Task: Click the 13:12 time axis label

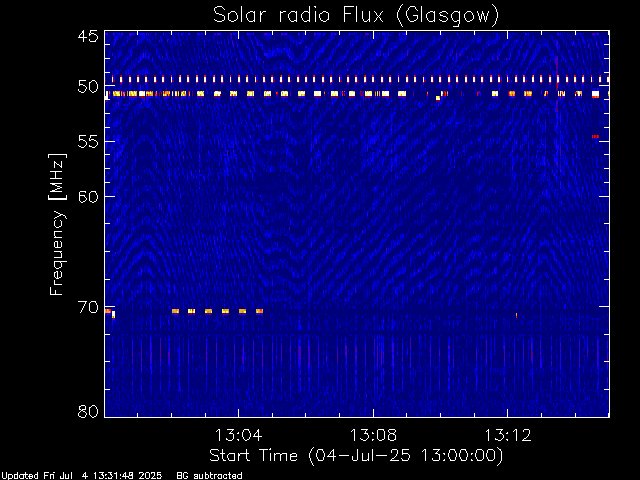Action: (x=508, y=435)
